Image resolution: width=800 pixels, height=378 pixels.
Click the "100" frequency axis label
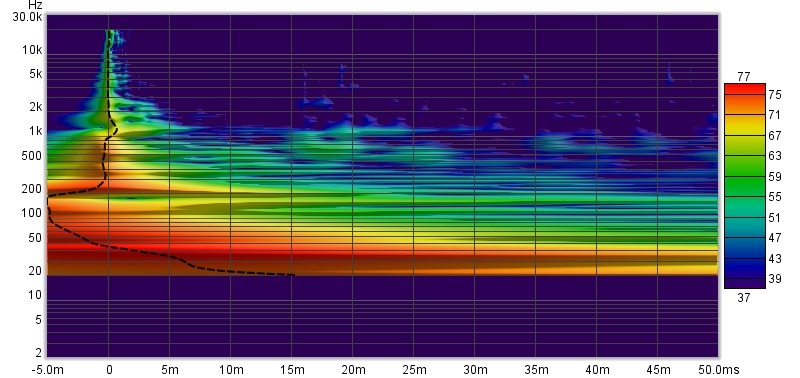pos(33,212)
